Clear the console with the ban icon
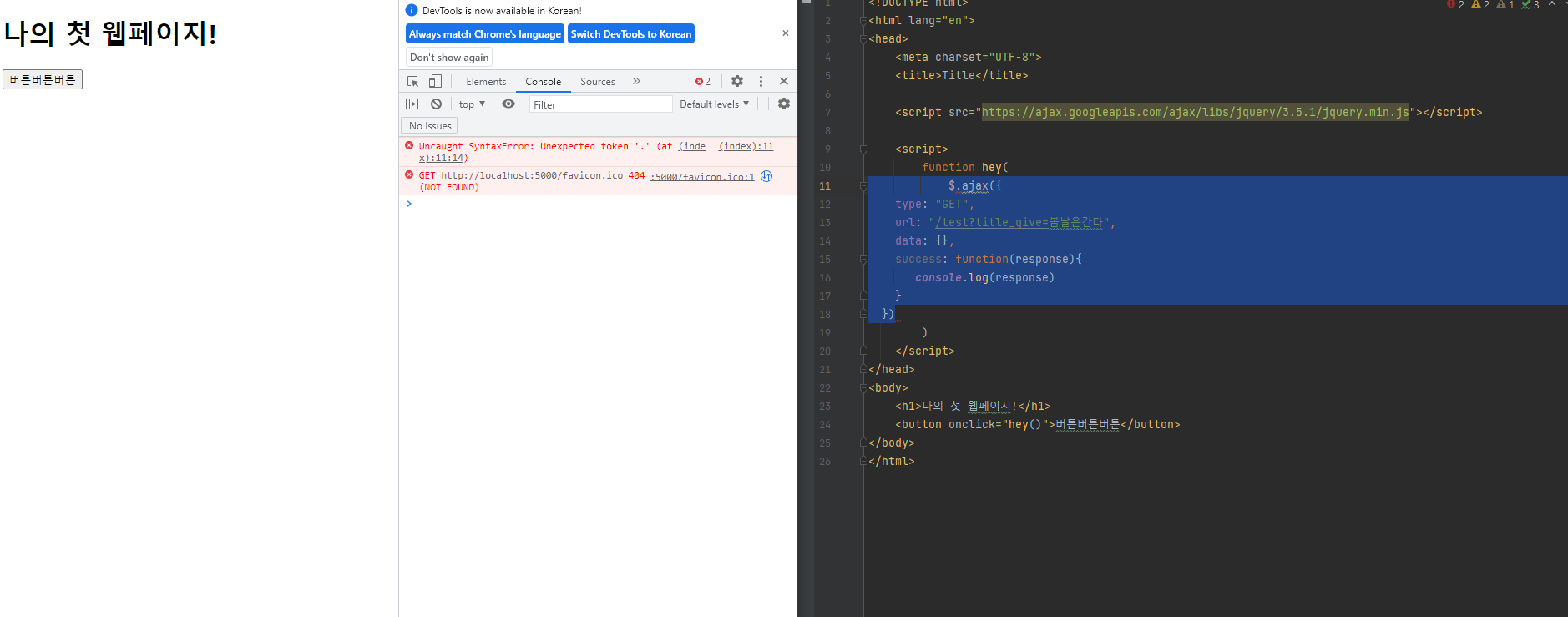Viewport: 1568px width, 617px height. 436,104
